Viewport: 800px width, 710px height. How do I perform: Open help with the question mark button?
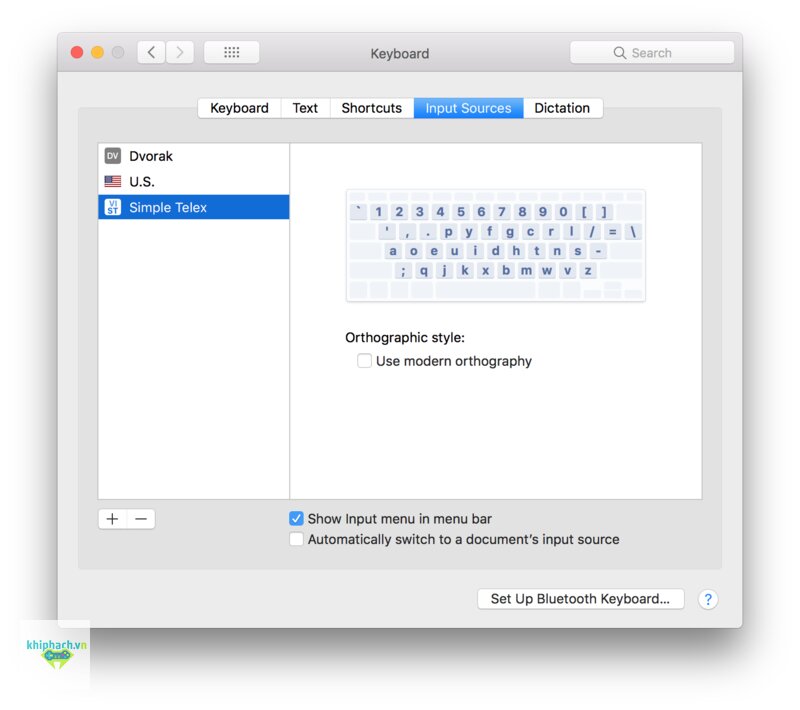[708, 599]
